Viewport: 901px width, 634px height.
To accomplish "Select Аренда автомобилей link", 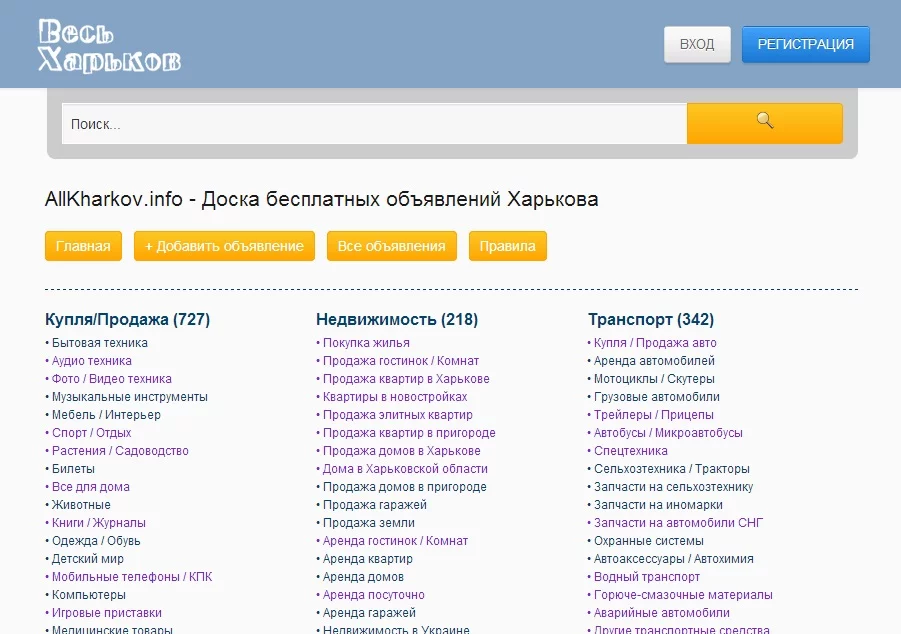I will point(654,360).
